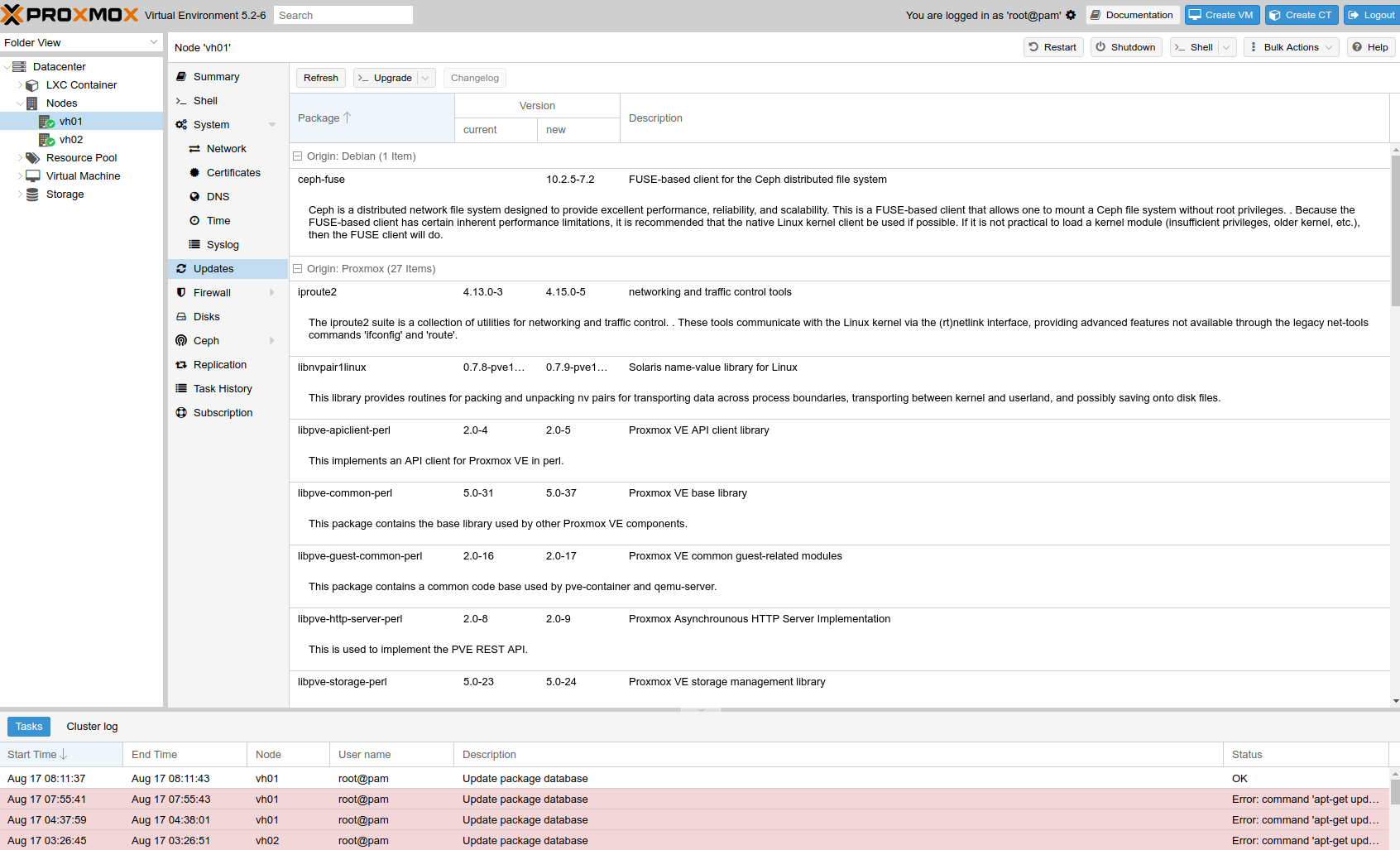
Task: Click the Nodes building icon
Action: pyautogui.click(x=32, y=103)
